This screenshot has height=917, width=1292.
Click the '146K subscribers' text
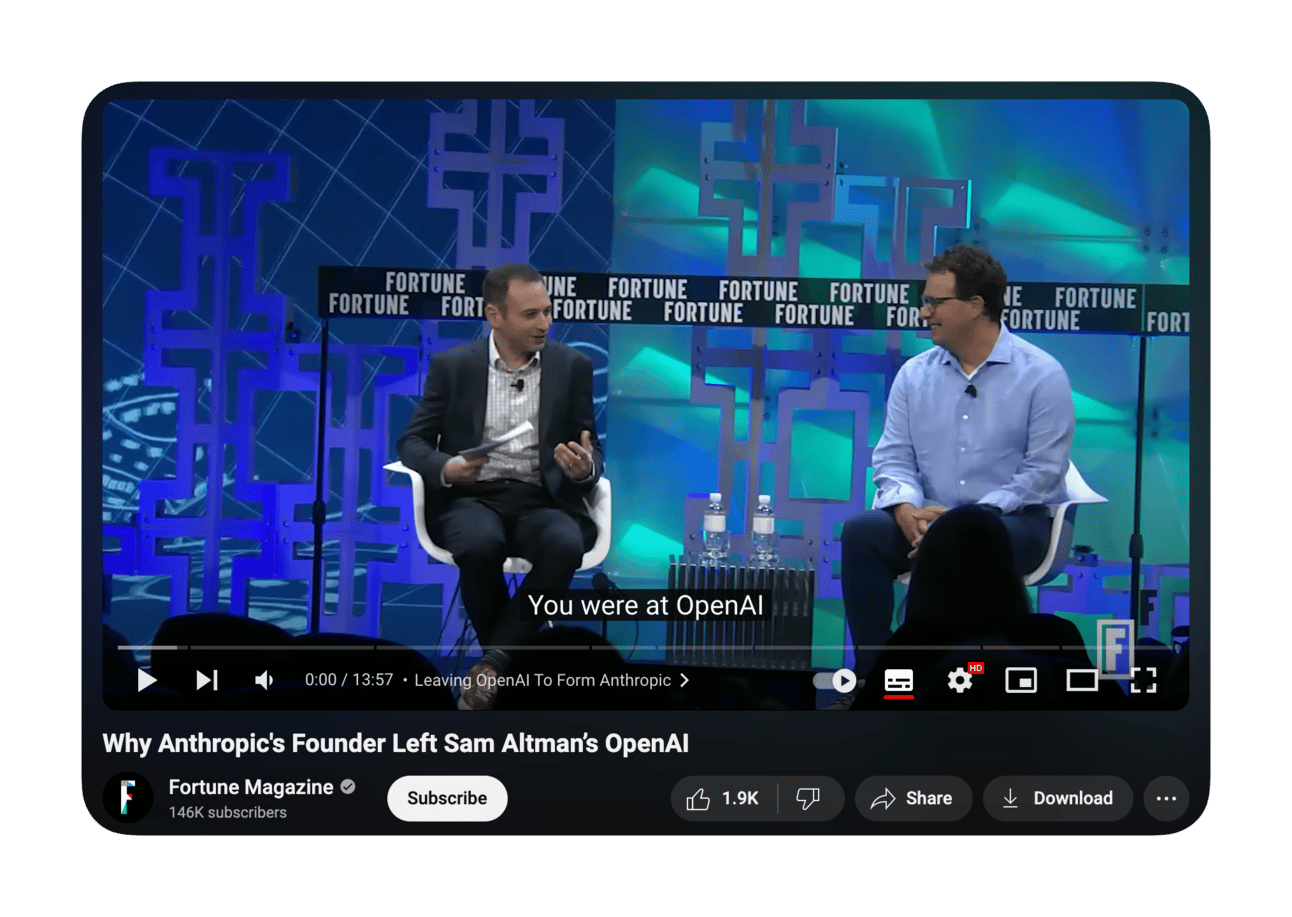point(228,812)
